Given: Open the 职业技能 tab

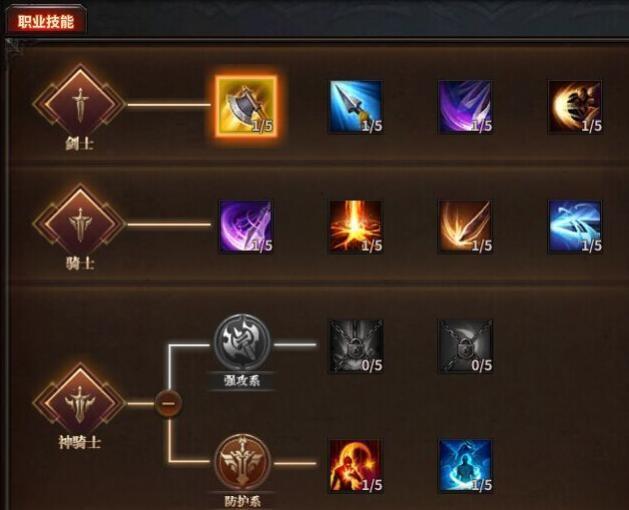Looking at the screenshot, I should click(46, 21).
